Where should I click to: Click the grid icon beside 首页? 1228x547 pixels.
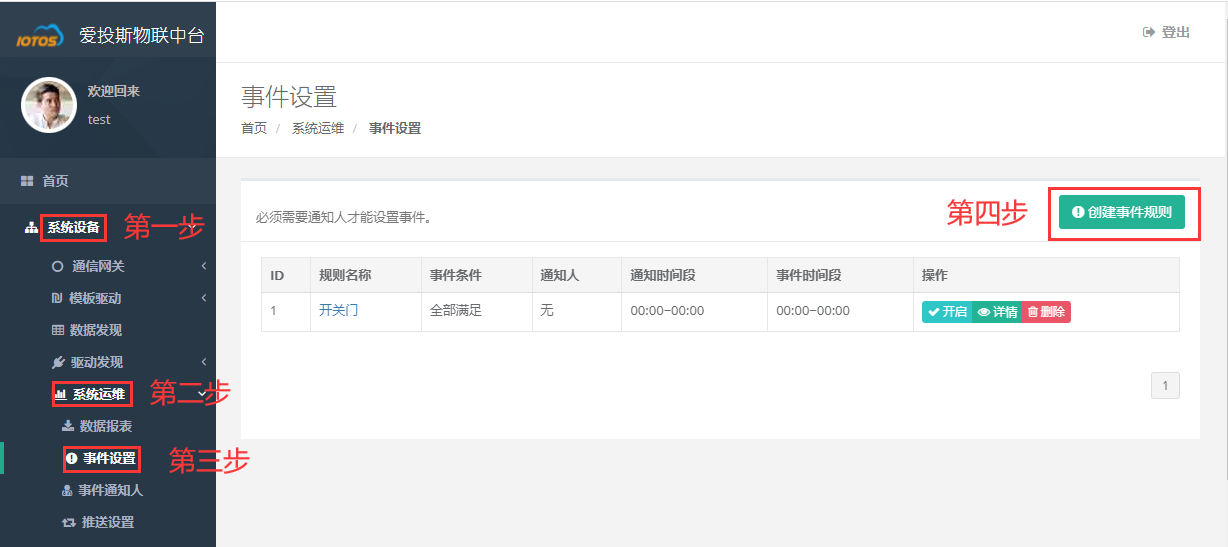click(x=28, y=181)
